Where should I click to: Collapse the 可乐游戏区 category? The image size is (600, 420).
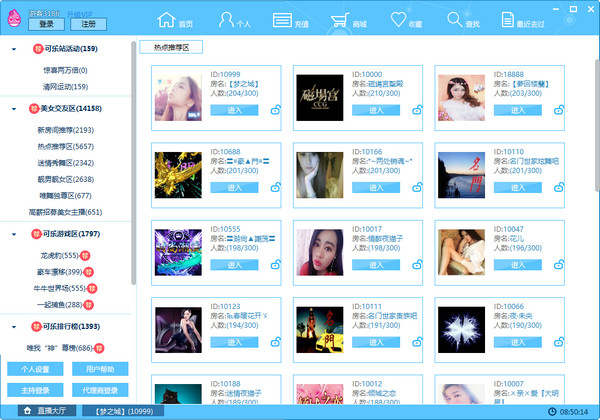pyautogui.click(x=14, y=234)
